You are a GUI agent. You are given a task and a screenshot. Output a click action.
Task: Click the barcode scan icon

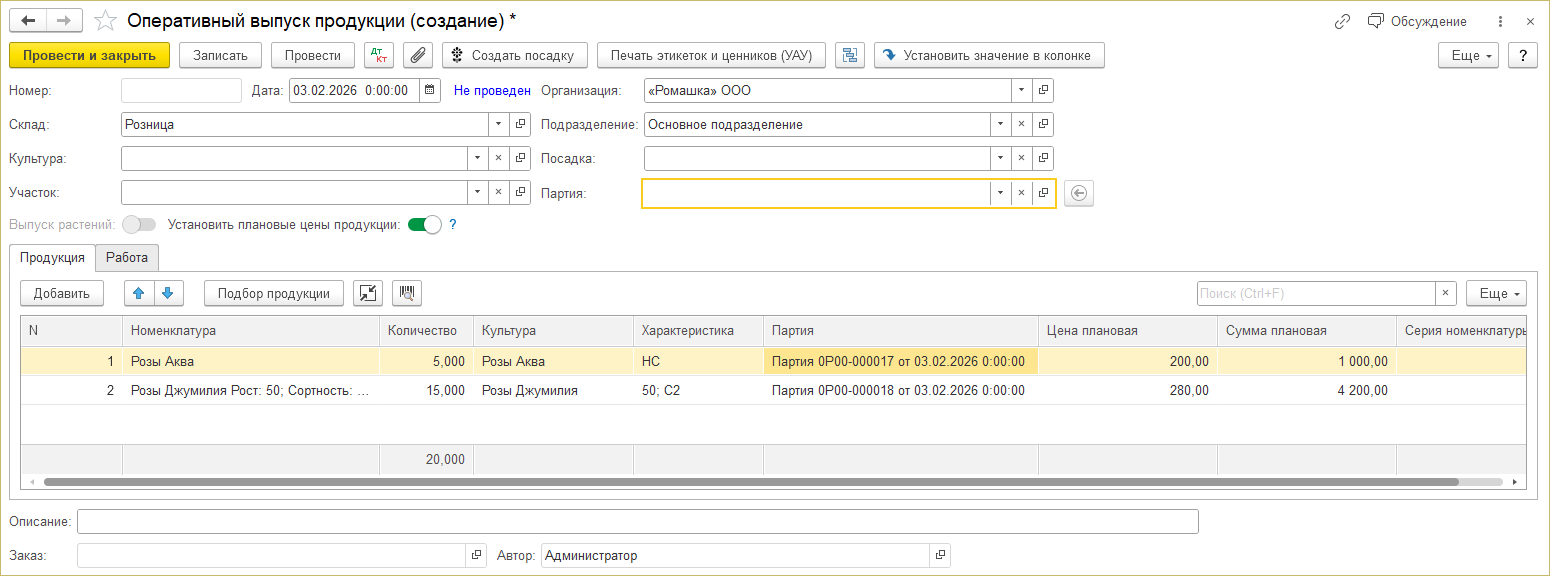click(407, 293)
